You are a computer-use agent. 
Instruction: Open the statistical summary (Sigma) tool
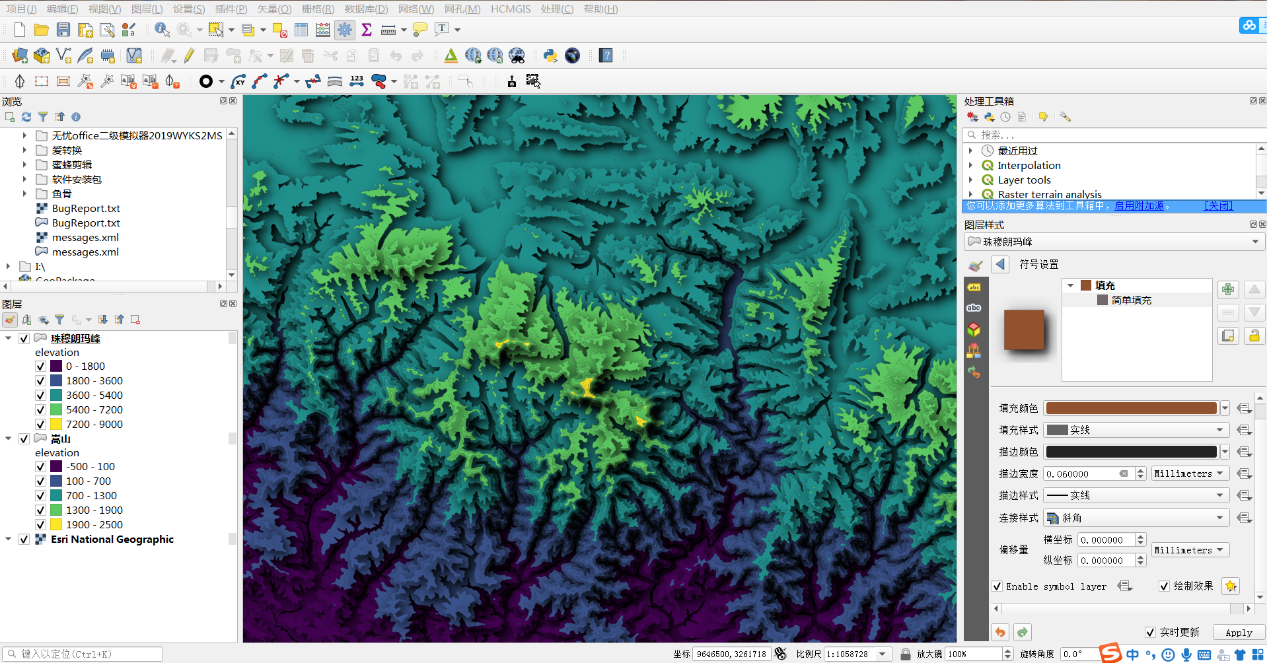pyautogui.click(x=366, y=30)
